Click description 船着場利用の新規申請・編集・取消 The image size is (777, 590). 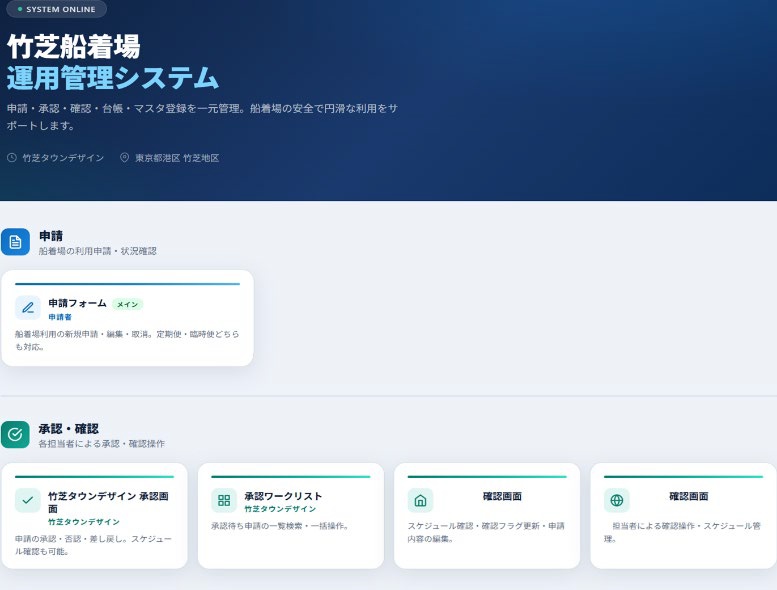pos(127,340)
